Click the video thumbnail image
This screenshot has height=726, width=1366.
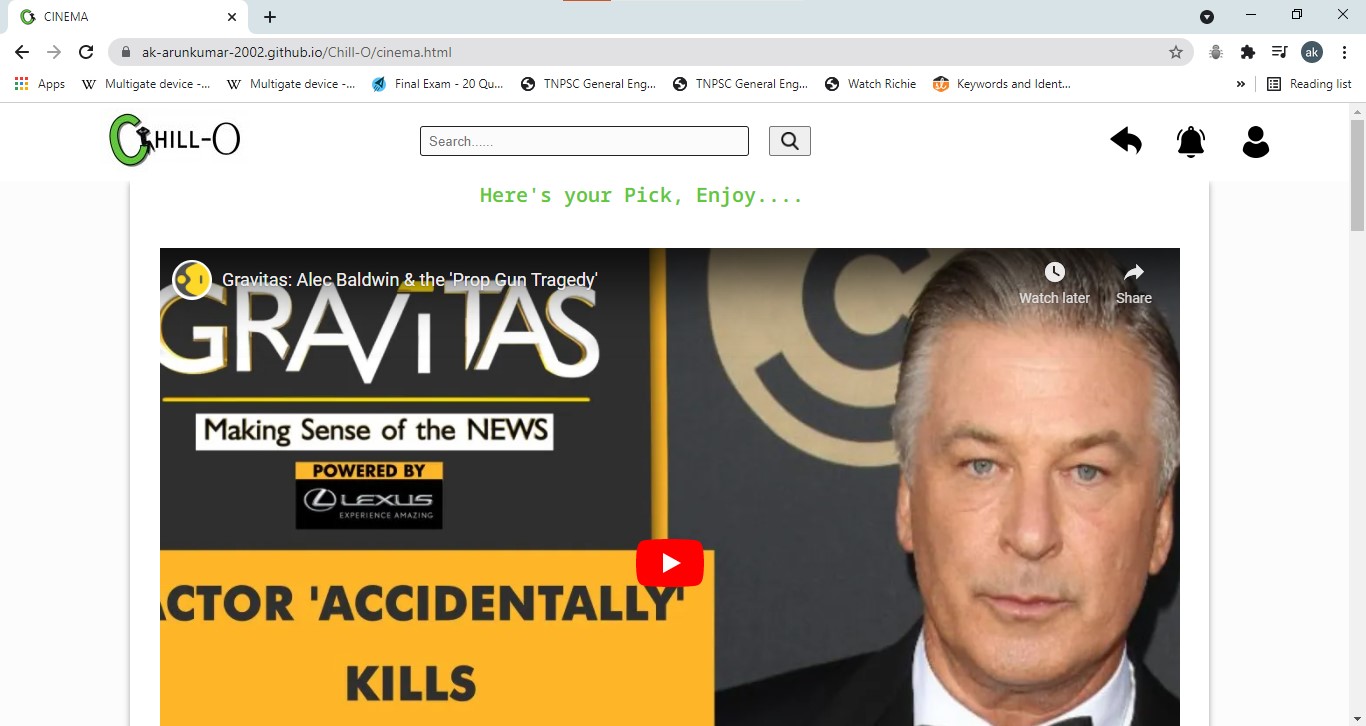click(670, 487)
